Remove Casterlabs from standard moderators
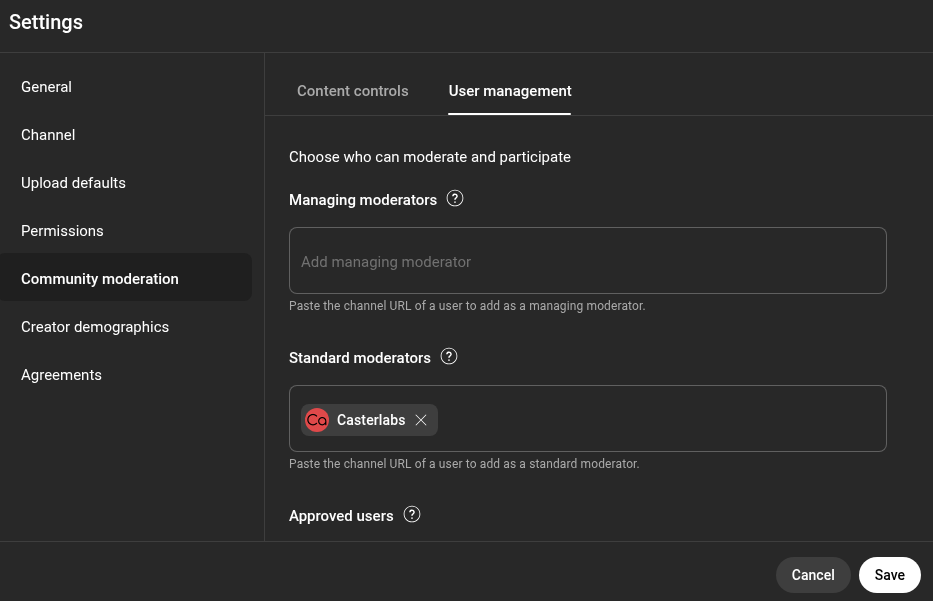 click(x=421, y=420)
